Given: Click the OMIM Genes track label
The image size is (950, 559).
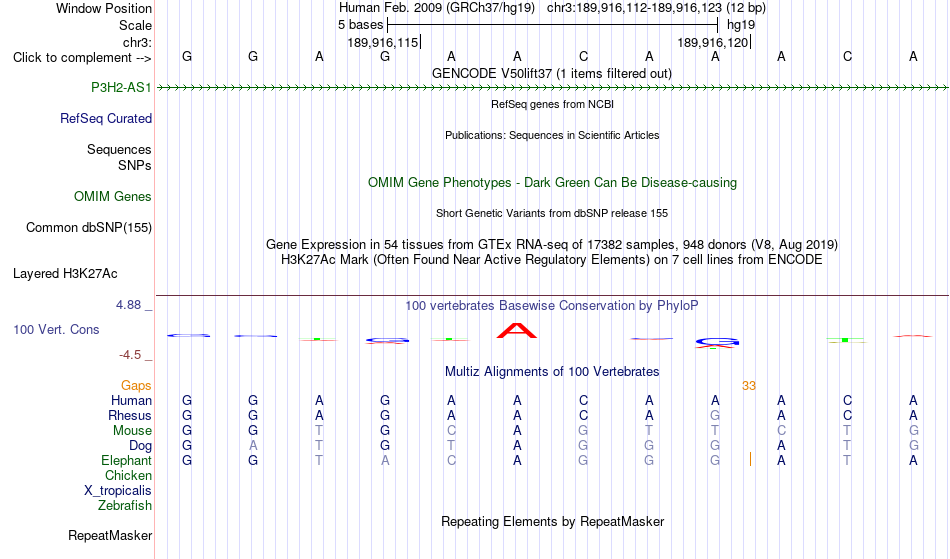Looking at the screenshot, I should (x=113, y=196).
